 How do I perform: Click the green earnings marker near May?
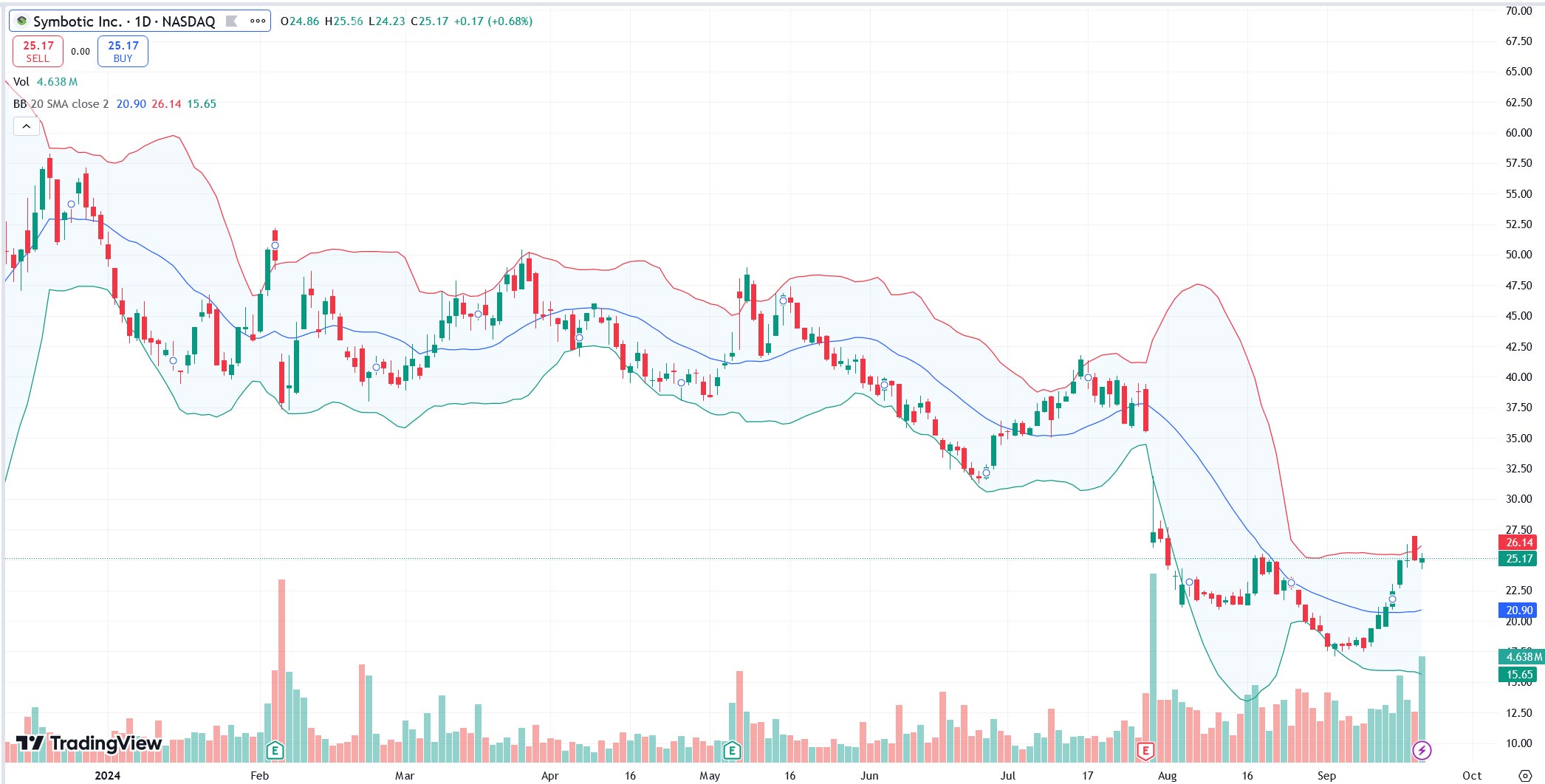tap(732, 751)
